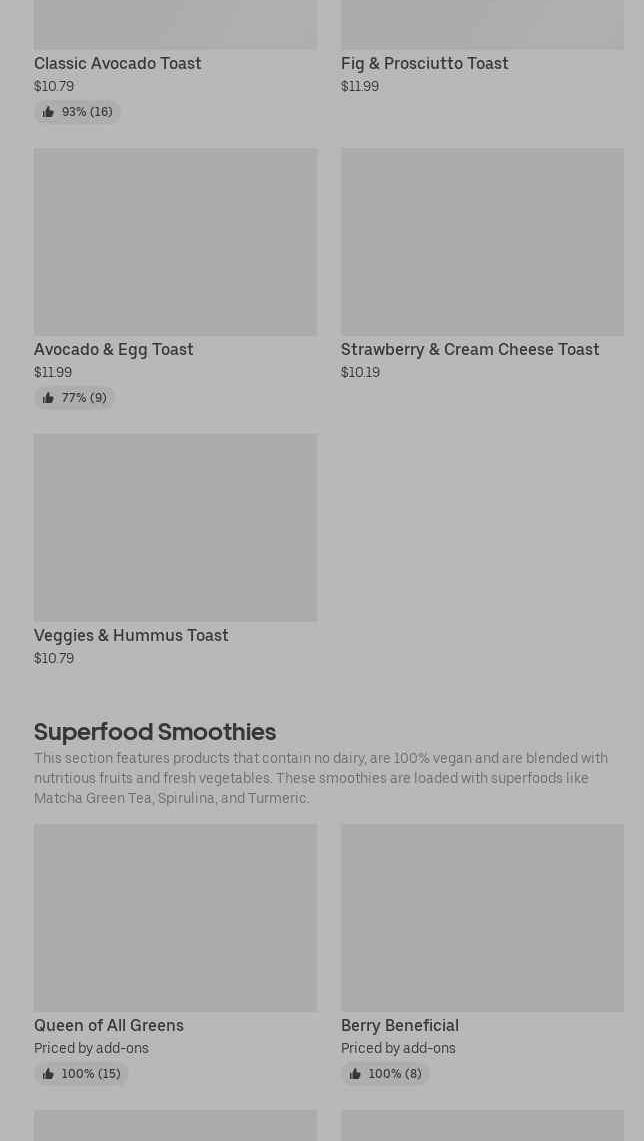Open the Strawberry & Cream Cheese Toast photo
Screen dimensions: 644x1141
pyautogui.click(x=482, y=242)
